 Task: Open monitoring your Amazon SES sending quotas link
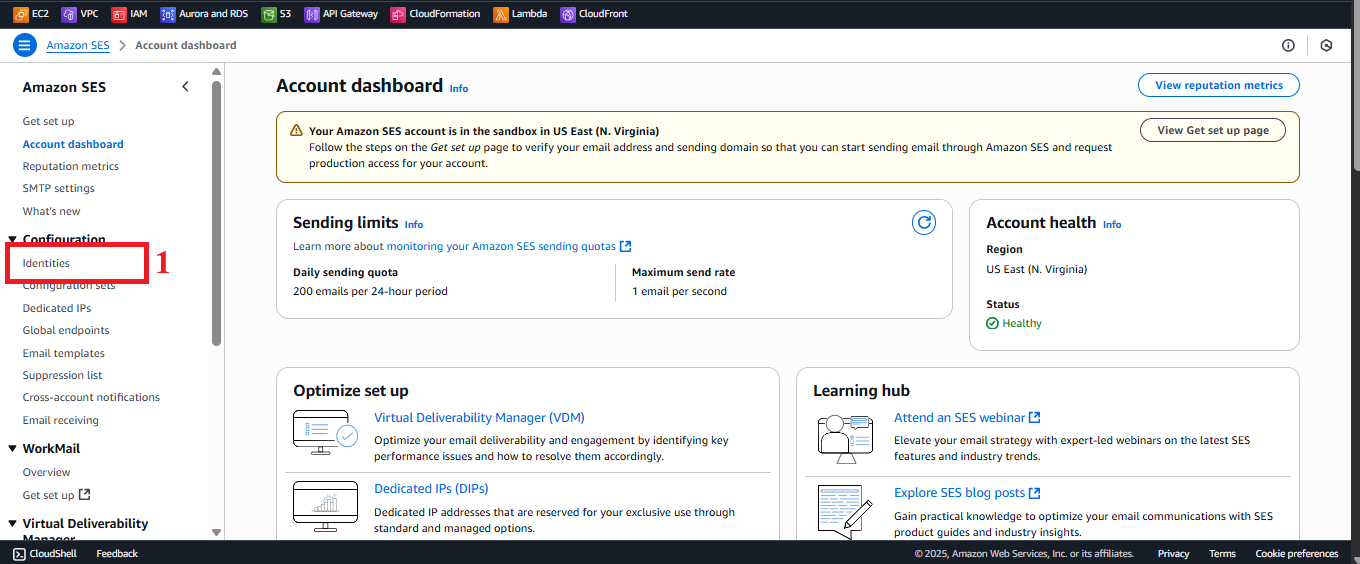509,246
